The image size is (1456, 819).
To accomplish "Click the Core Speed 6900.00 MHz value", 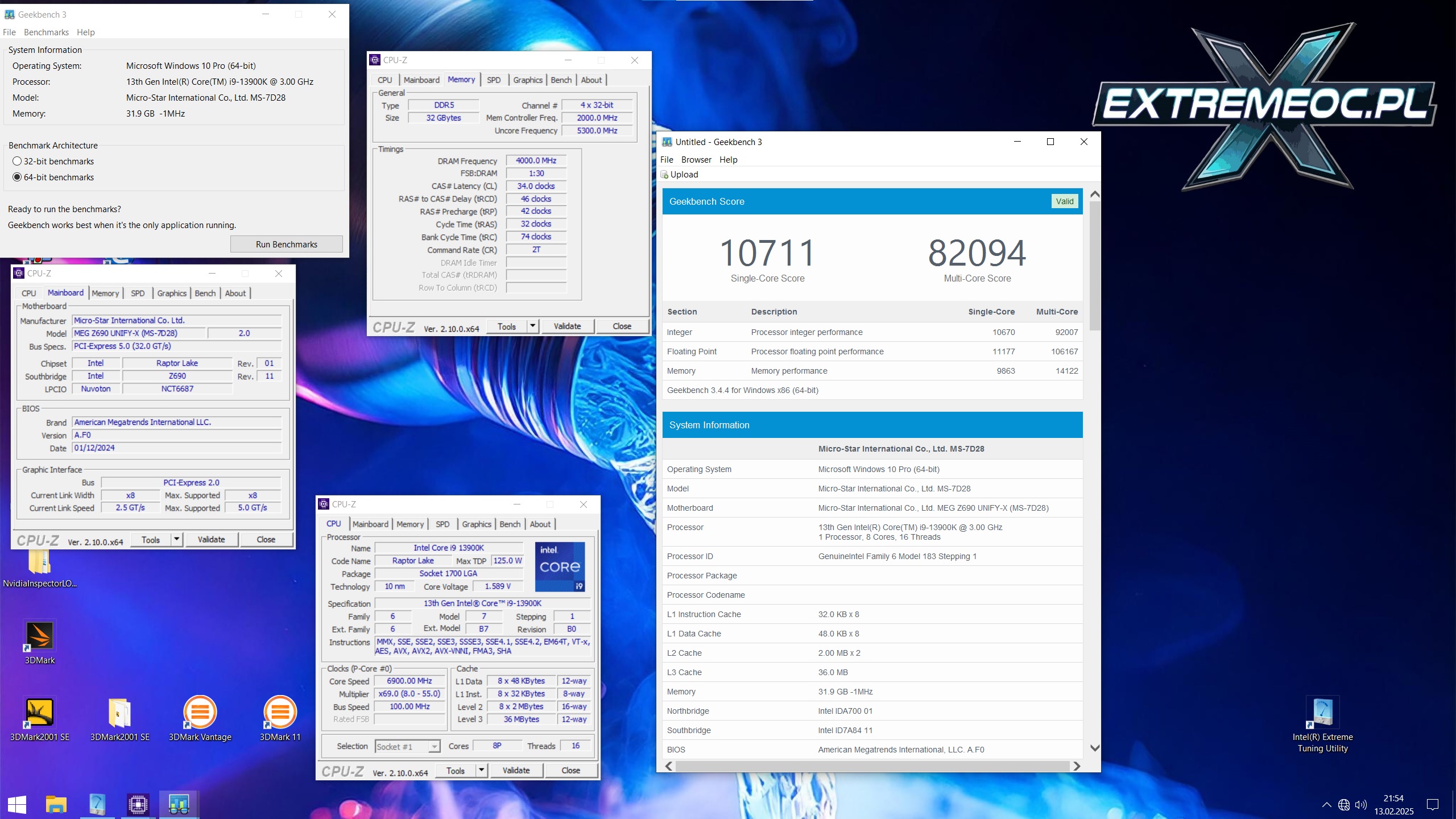I will (409, 681).
